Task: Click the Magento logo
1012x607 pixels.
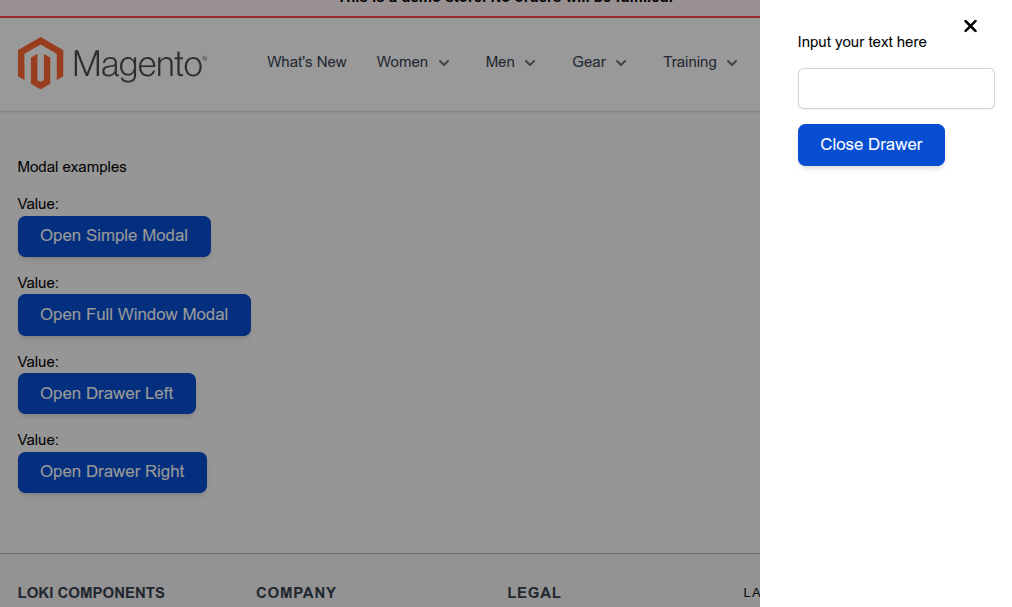Action: (112, 63)
